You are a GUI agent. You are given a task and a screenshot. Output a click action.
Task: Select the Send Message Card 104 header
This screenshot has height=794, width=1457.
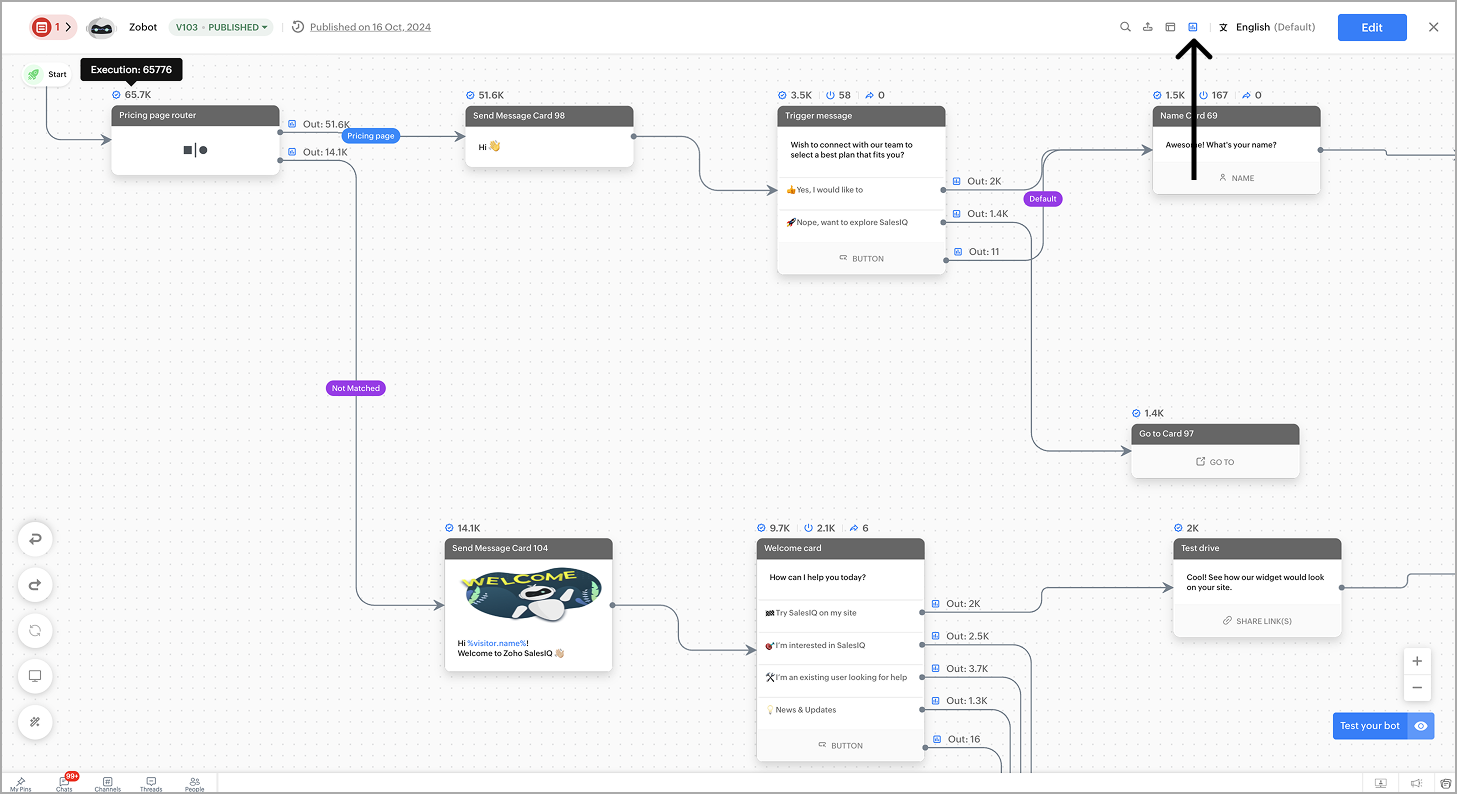click(528, 548)
